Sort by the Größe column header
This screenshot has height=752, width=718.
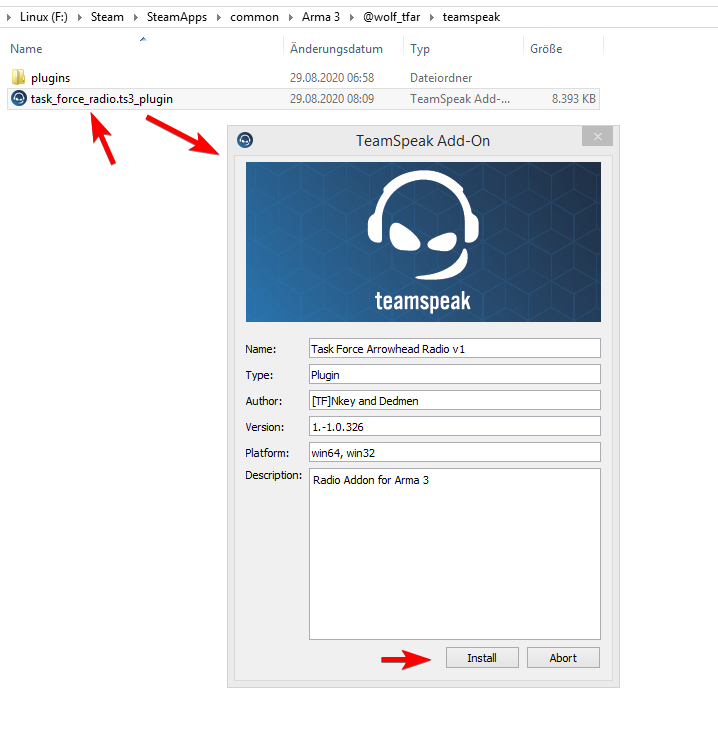(x=546, y=49)
